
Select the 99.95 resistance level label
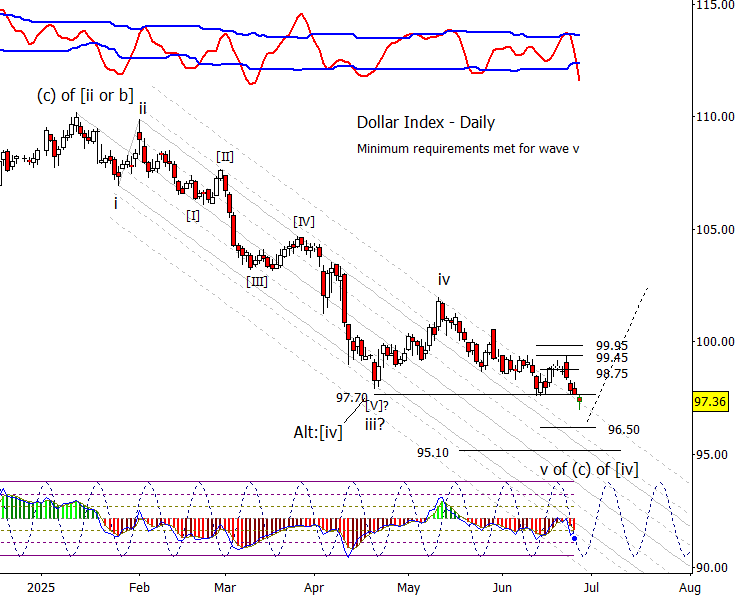tap(612, 346)
